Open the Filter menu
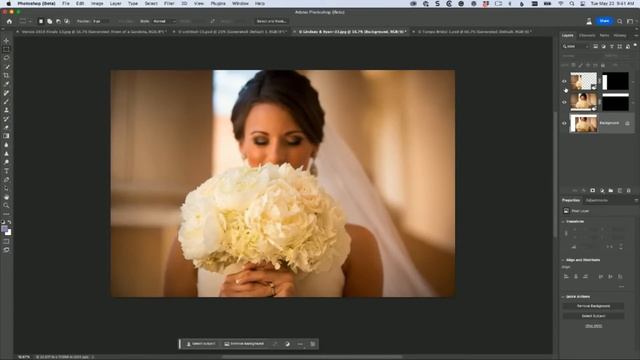The height and width of the screenshot is (360, 640). coord(169,3)
